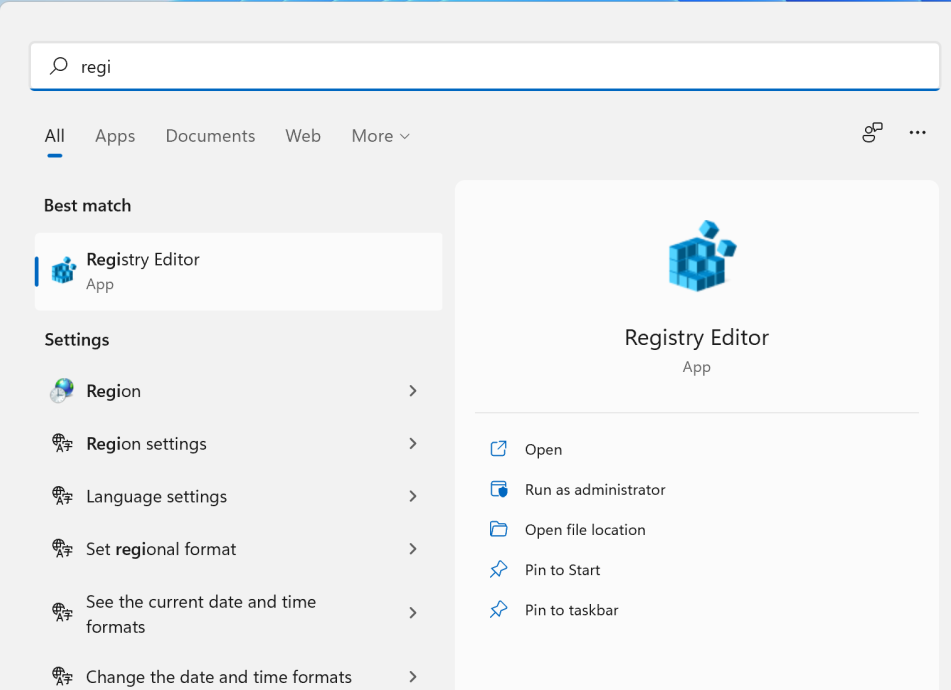951x690 pixels.
Task: Click the Open file location folder icon
Action: pos(499,529)
